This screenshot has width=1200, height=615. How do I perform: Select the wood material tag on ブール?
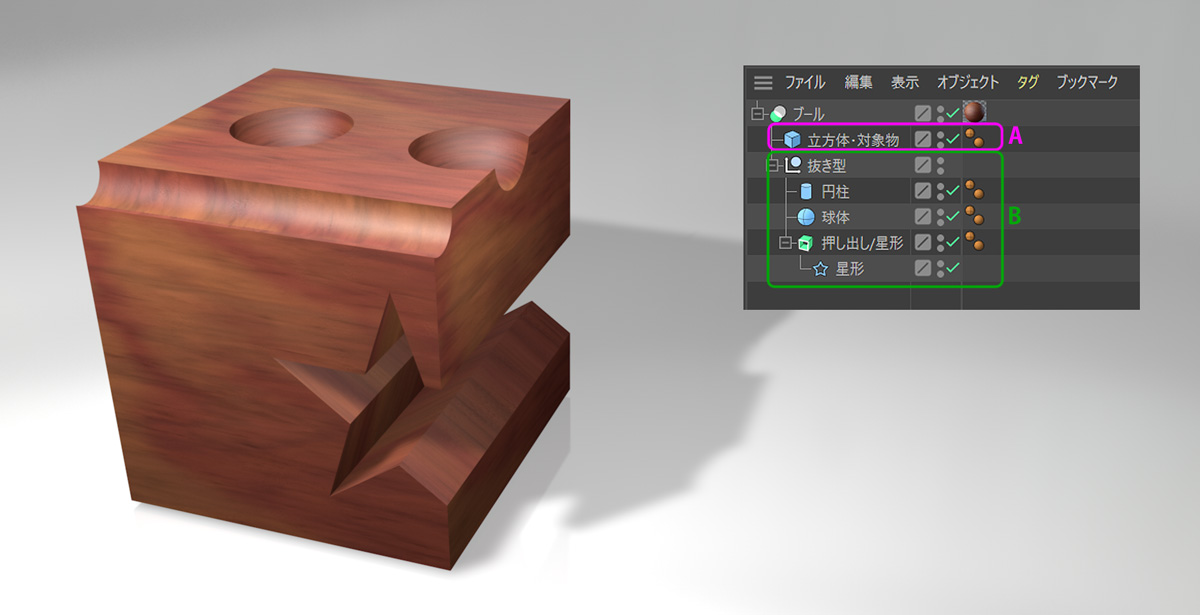coord(974,112)
